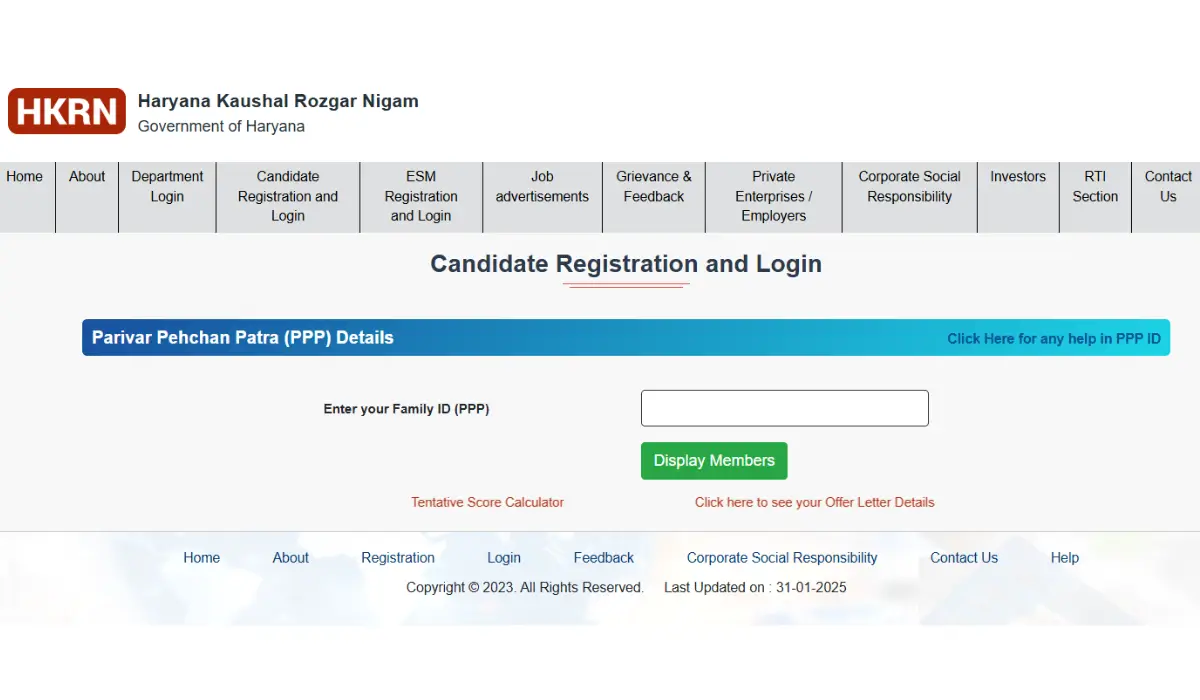The height and width of the screenshot is (700, 1200).
Task: Go to the RTI Section
Action: click(1095, 187)
